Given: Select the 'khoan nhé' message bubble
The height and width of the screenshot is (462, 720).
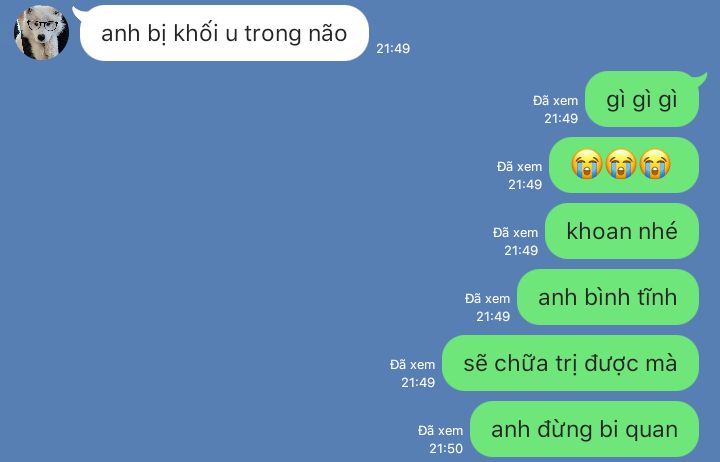Looking at the screenshot, I should point(622,231).
